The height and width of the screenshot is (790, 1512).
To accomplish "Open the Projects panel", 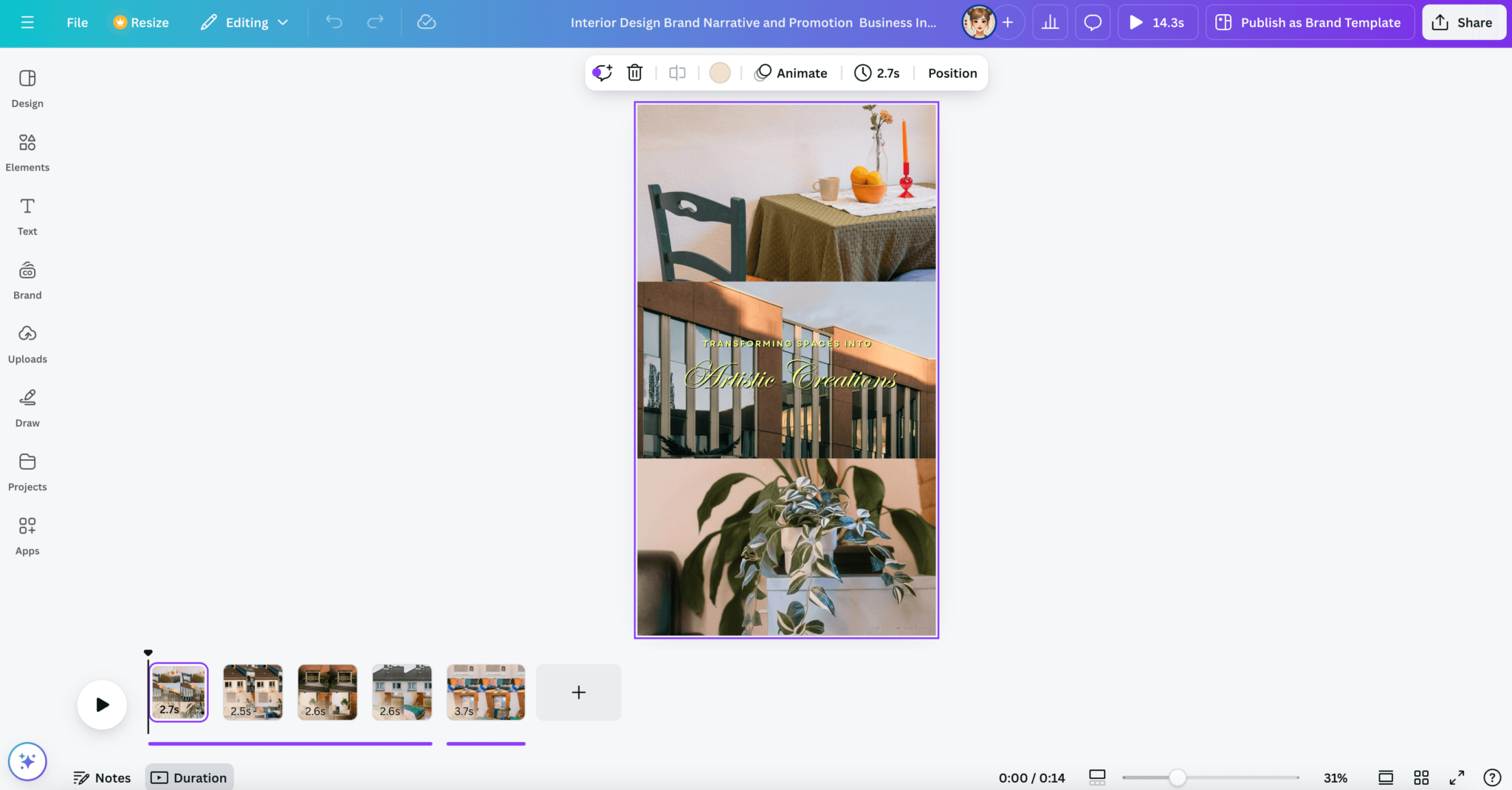I will pyautogui.click(x=27, y=473).
